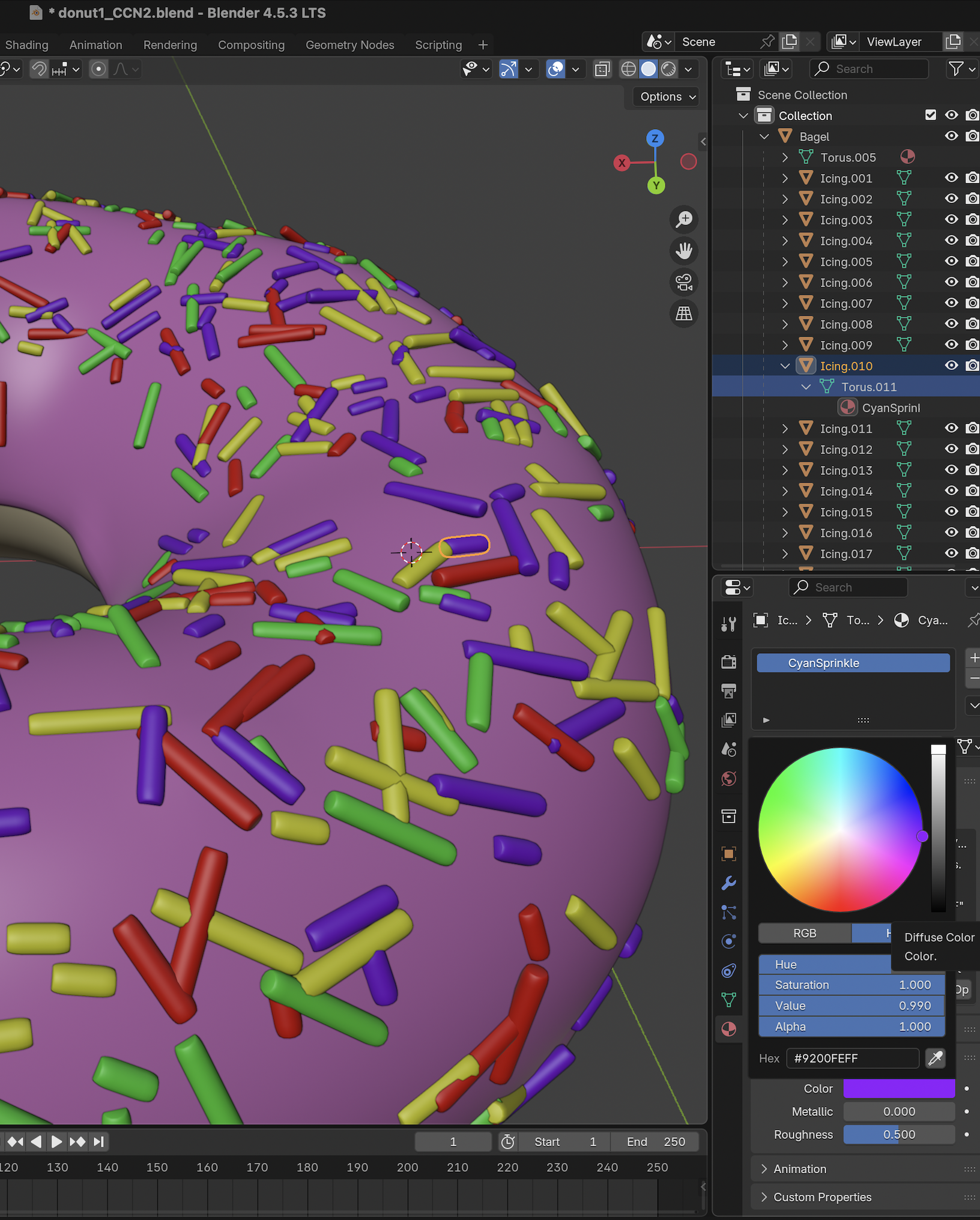The width and height of the screenshot is (980, 1220).
Task: Select the Modifier properties wrench icon
Action: [729, 883]
